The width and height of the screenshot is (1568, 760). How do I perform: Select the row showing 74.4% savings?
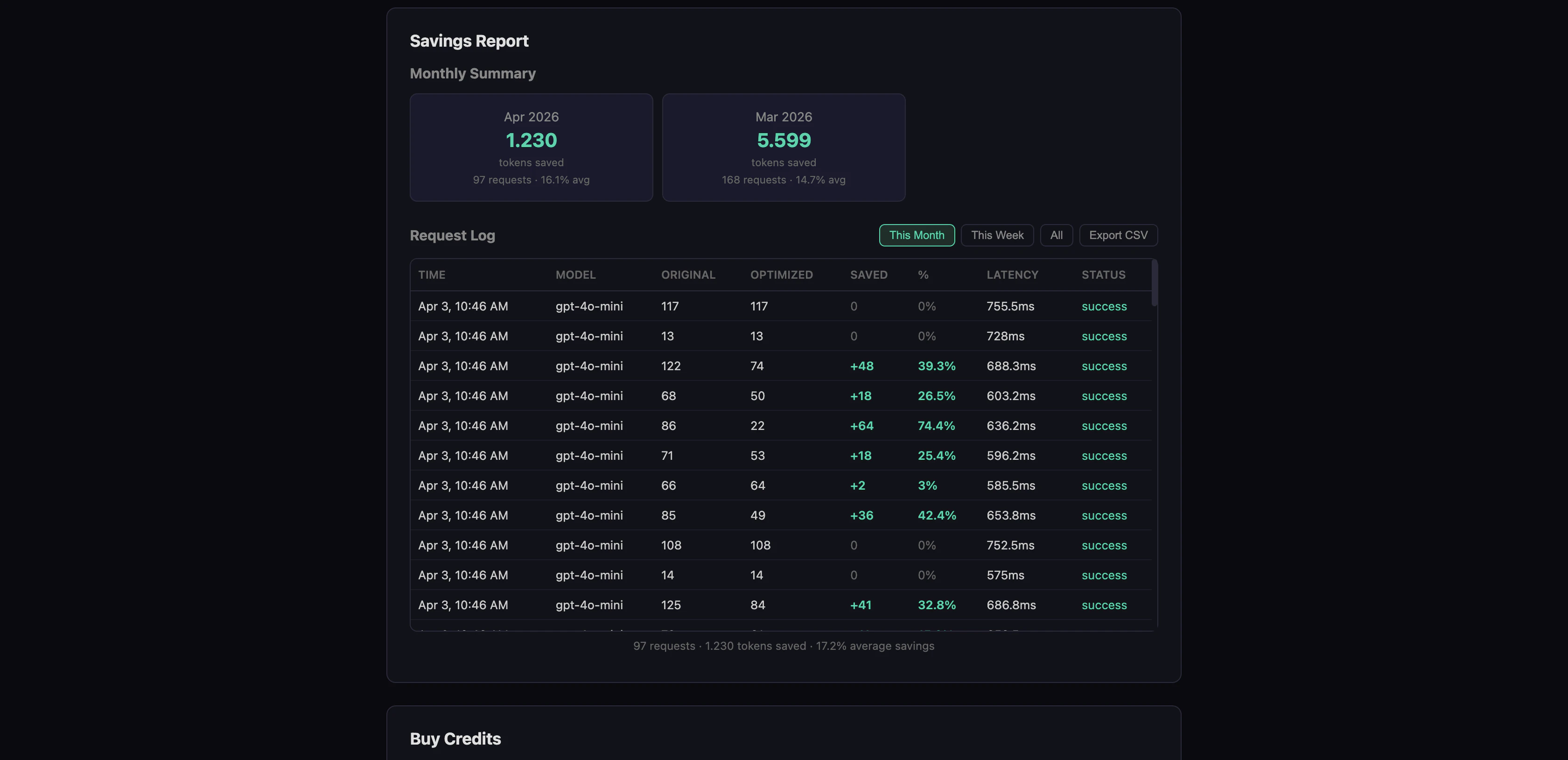tap(784, 426)
